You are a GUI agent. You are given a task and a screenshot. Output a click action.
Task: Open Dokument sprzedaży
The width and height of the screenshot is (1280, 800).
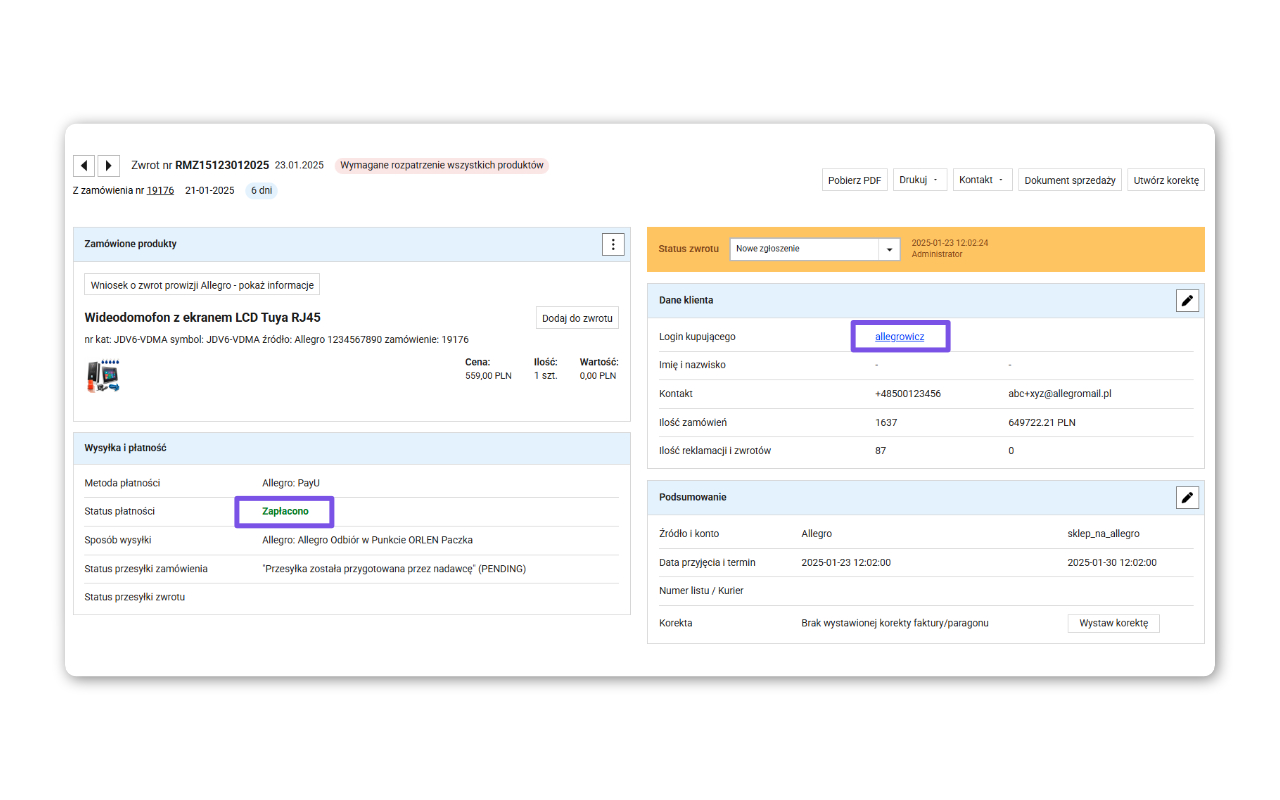[1069, 180]
